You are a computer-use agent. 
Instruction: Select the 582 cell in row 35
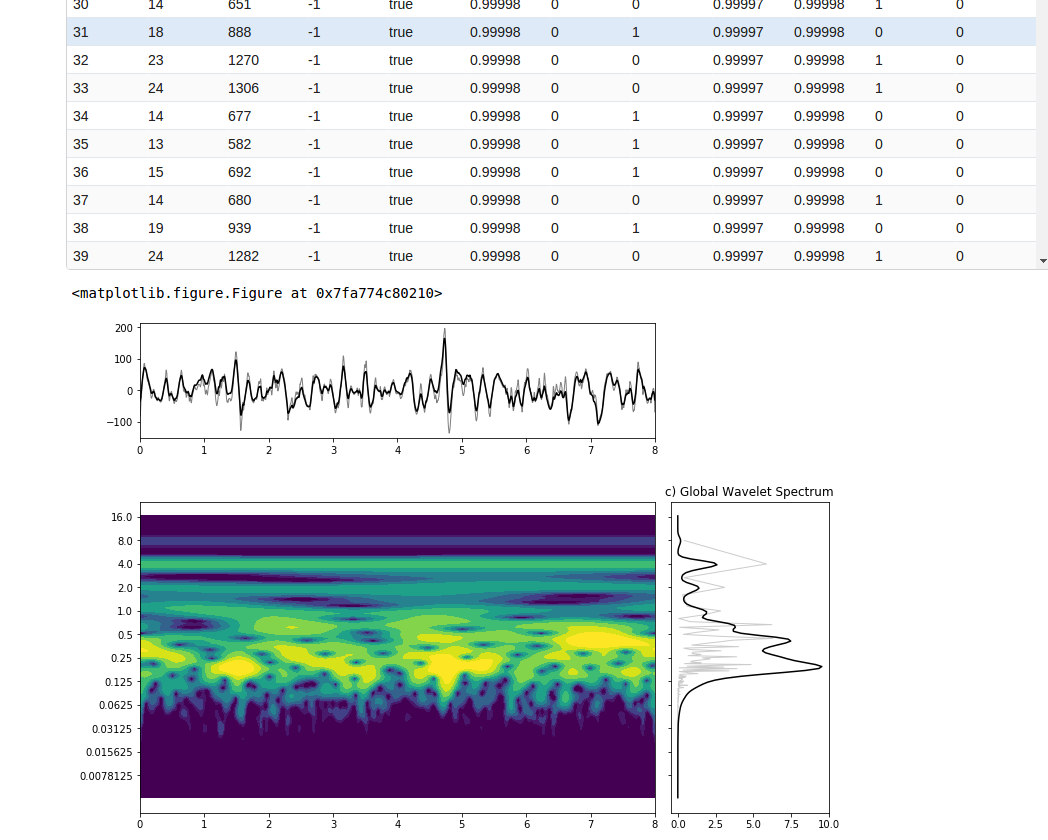click(x=240, y=144)
